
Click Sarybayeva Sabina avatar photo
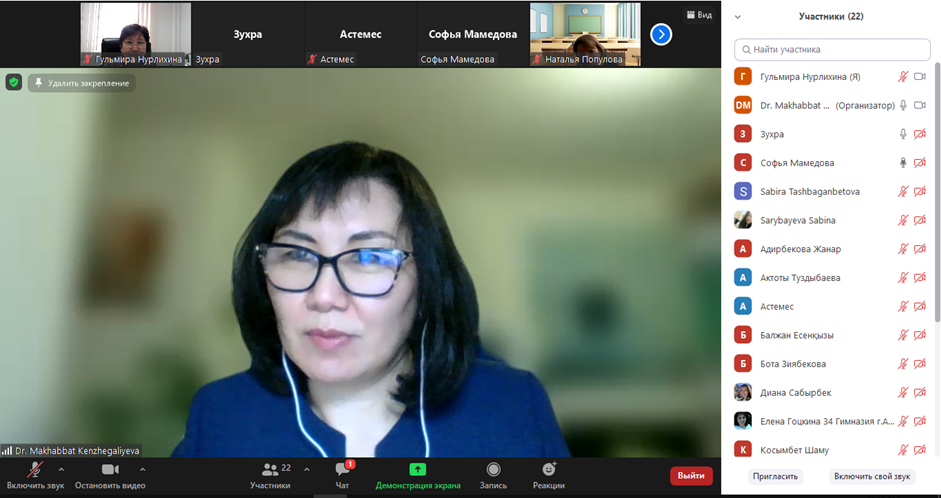coord(743,220)
